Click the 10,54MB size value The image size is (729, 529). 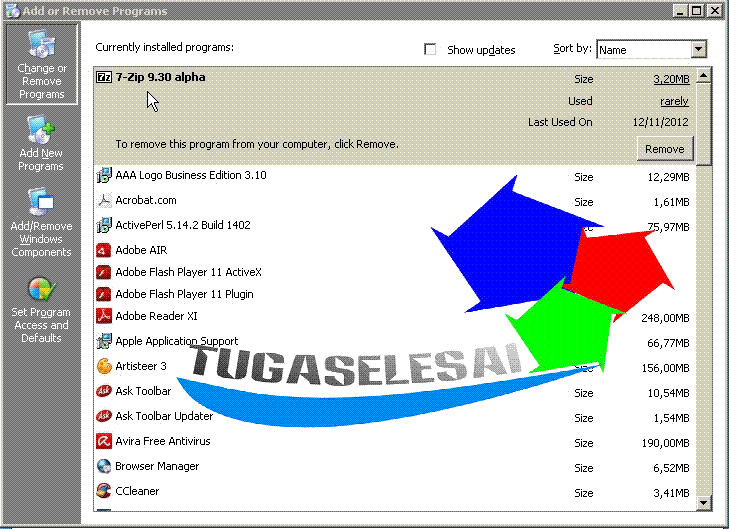(x=669, y=393)
